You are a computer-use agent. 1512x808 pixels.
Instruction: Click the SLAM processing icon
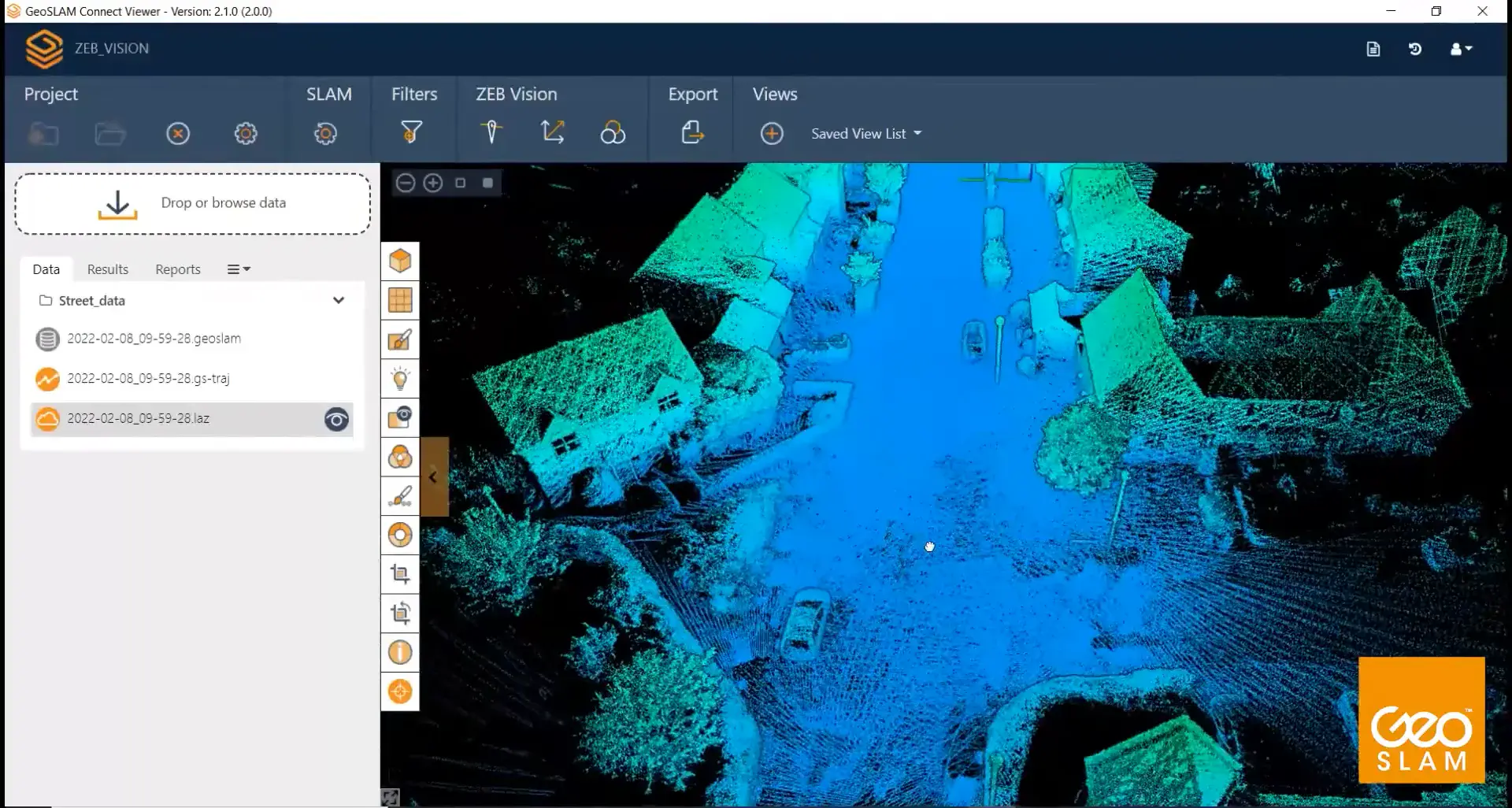coord(325,133)
